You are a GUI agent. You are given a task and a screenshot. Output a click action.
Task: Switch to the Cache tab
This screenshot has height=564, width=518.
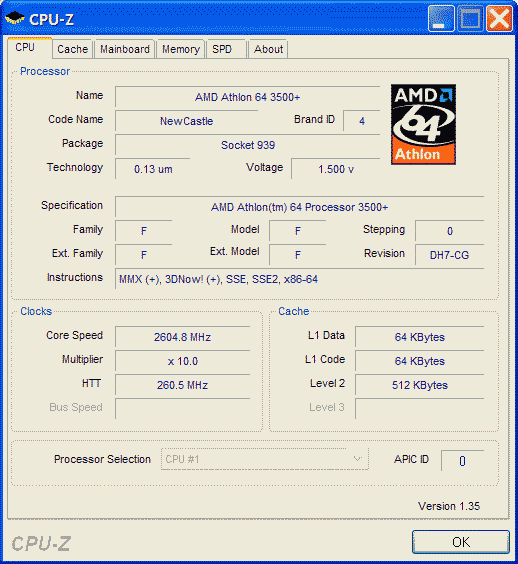pyautogui.click(x=73, y=49)
